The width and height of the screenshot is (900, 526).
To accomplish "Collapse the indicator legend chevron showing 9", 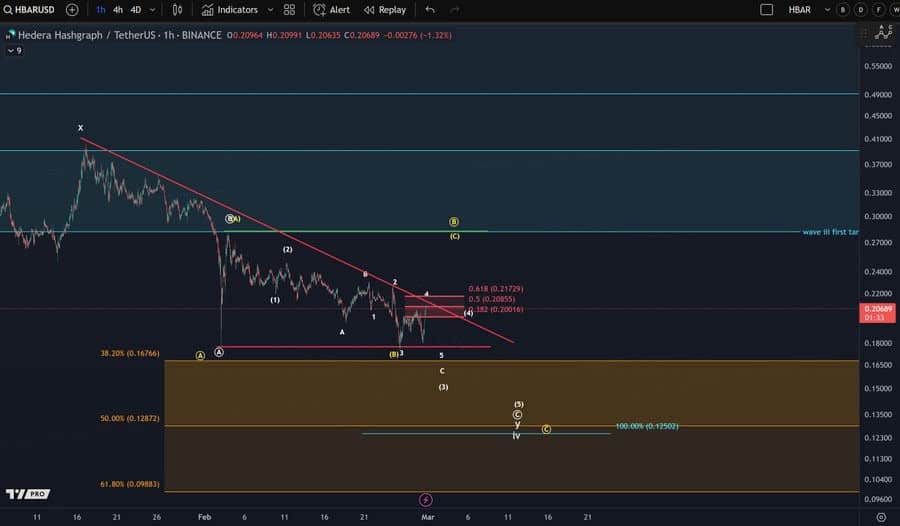I will click(x=14, y=51).
